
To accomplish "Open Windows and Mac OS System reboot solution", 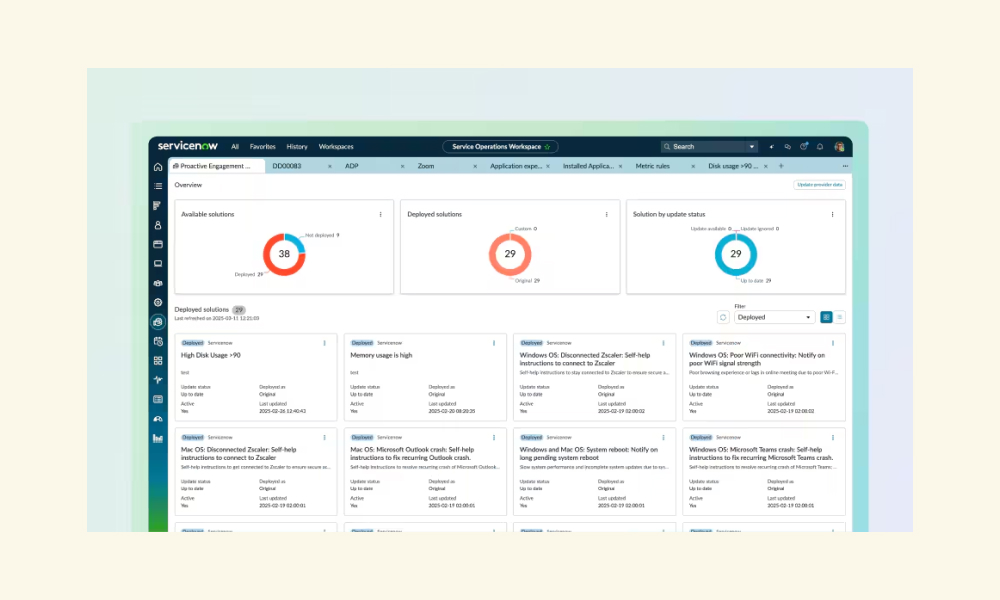I will (589, 453).
